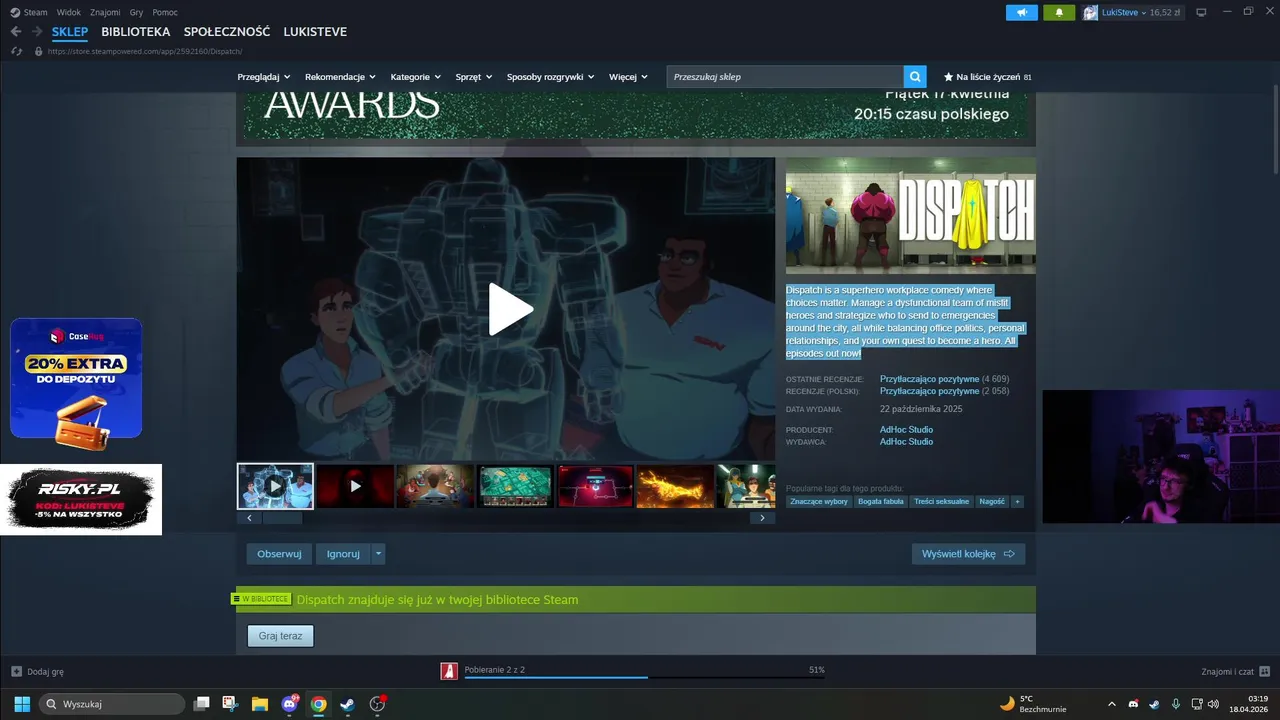Open Discord from the taskbar

pos(290,704)
